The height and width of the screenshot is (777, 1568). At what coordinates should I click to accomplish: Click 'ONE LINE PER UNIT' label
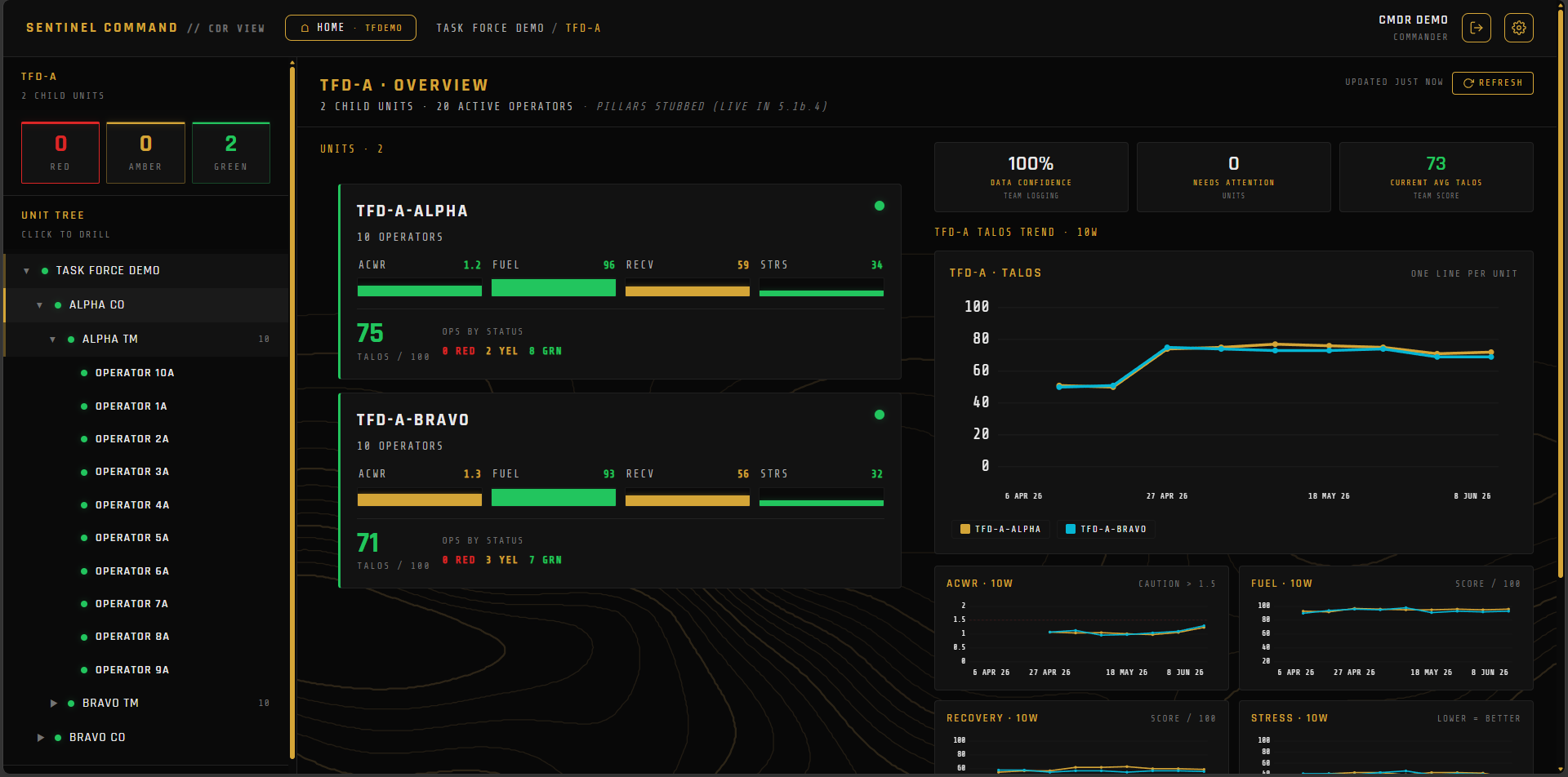click(x=1463, y=273)
